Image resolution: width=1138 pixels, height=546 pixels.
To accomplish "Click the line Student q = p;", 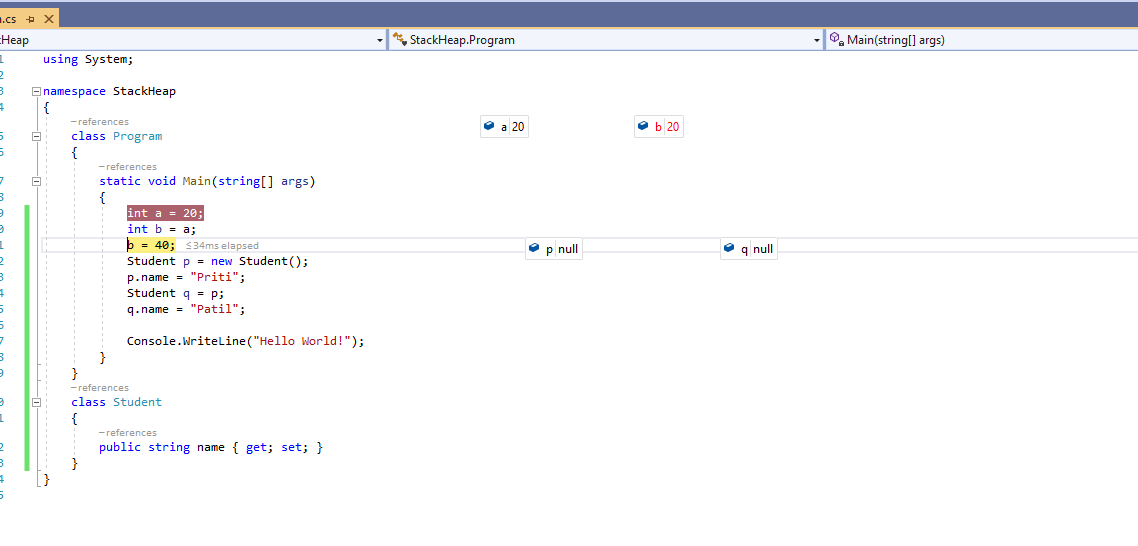I will click(x=176, y=293).
